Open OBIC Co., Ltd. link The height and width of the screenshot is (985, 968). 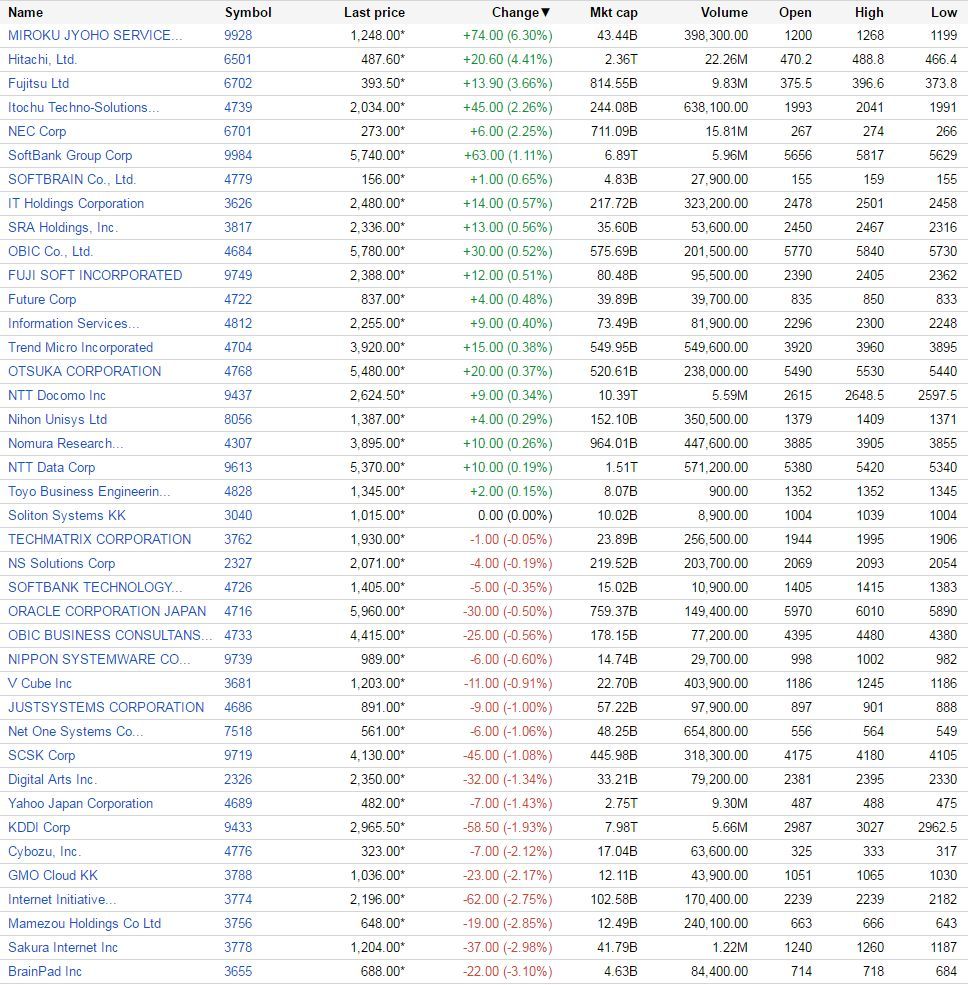50,251
